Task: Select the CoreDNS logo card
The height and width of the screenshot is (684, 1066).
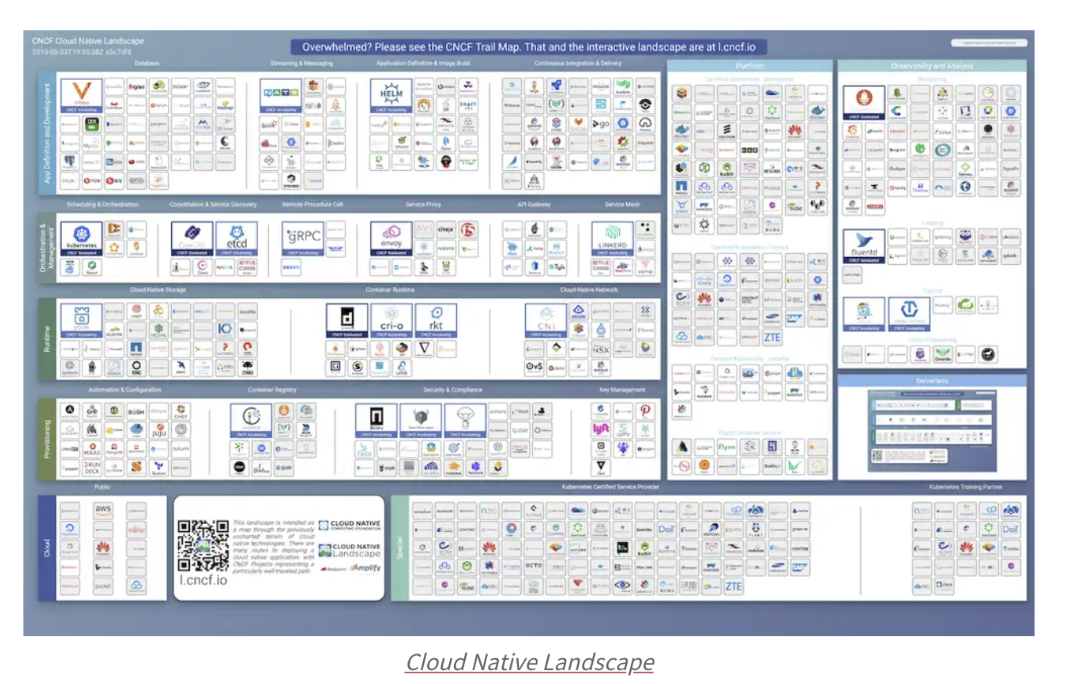Action: click(192, 239)
